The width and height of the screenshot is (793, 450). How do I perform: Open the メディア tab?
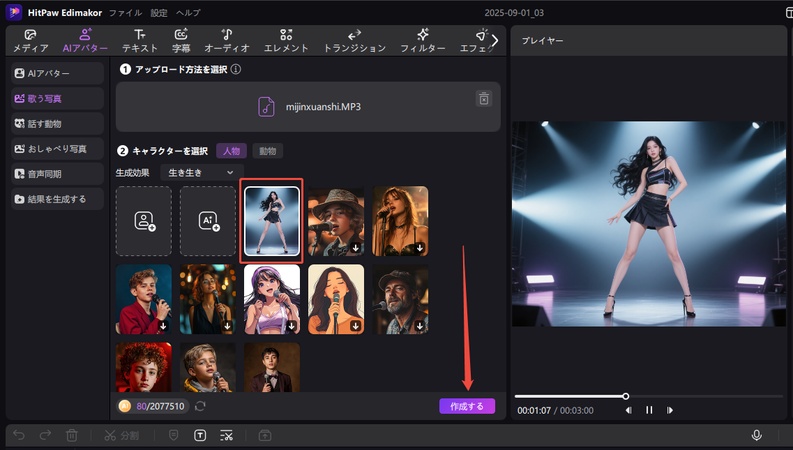click(30, 41)
